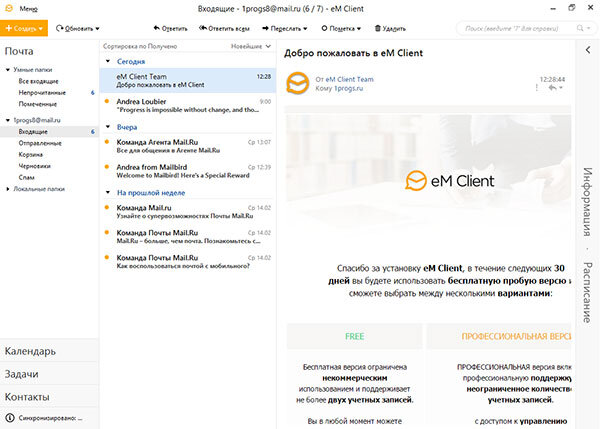Click the sender avatar eM Client icon
This screenshot has height=429, width=600.
coord(297,83)
